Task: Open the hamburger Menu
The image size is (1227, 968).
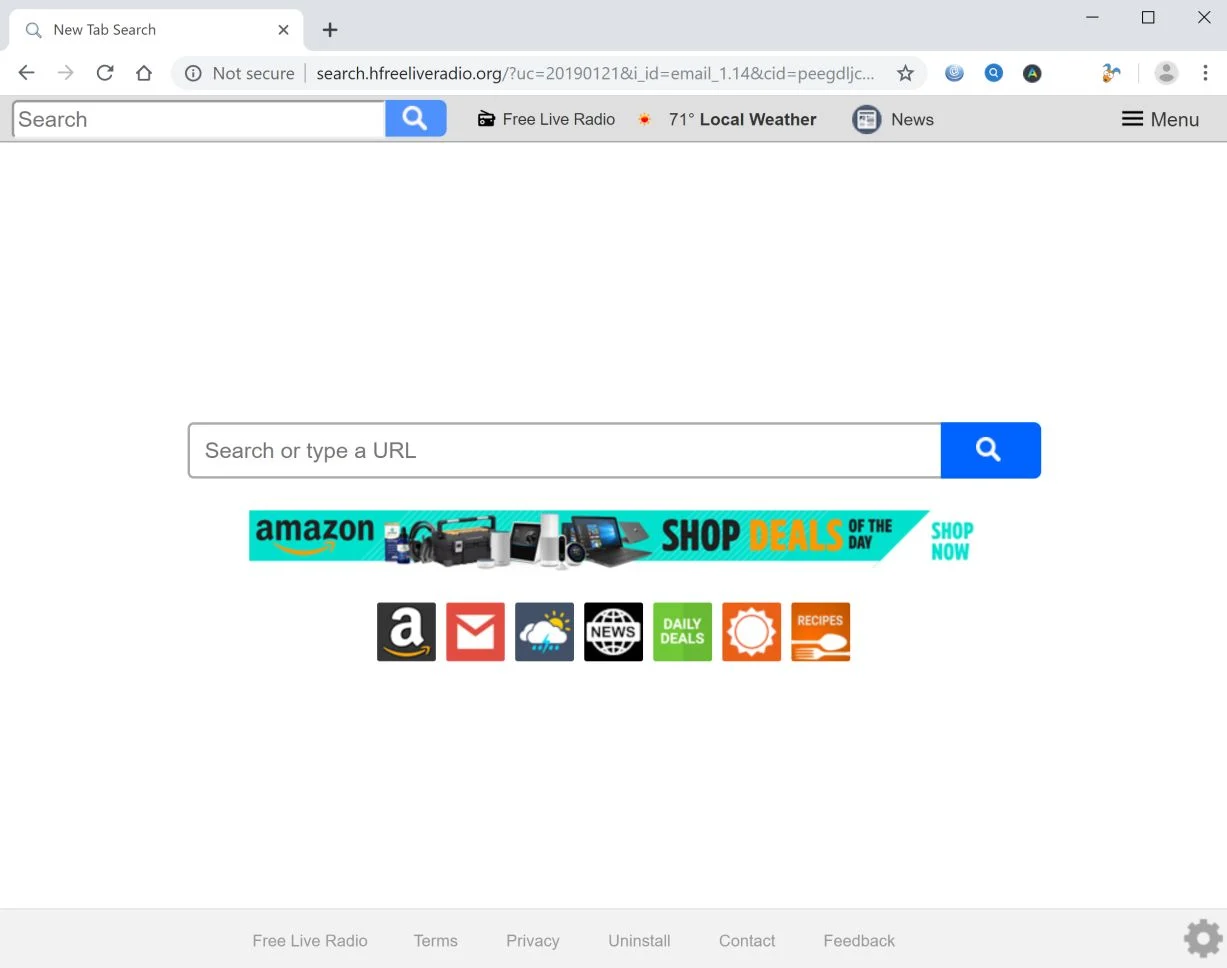Action: coord(1160,119)
